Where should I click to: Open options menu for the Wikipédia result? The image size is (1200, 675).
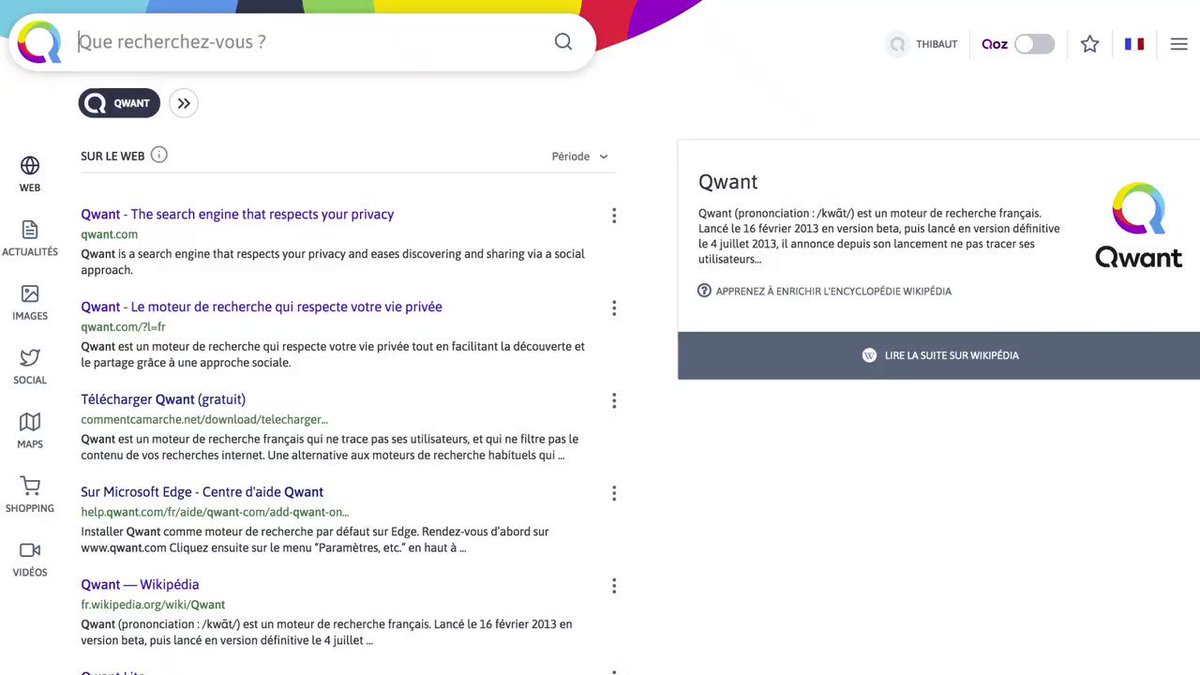click(614, 586)
